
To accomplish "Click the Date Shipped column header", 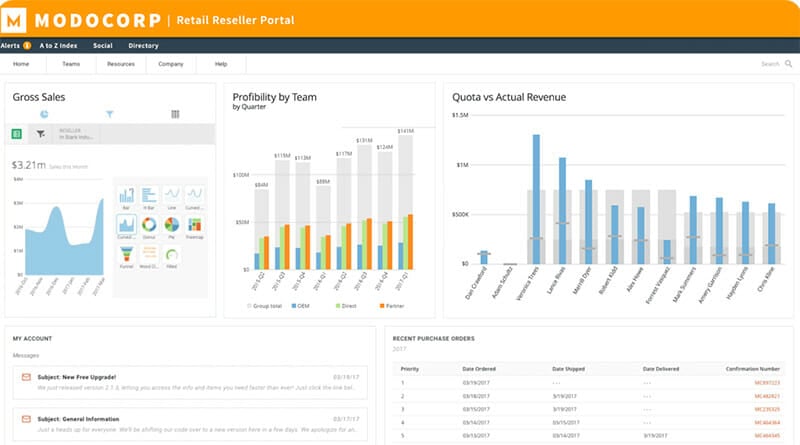I will pyautogui.click(x=568, y=369).
